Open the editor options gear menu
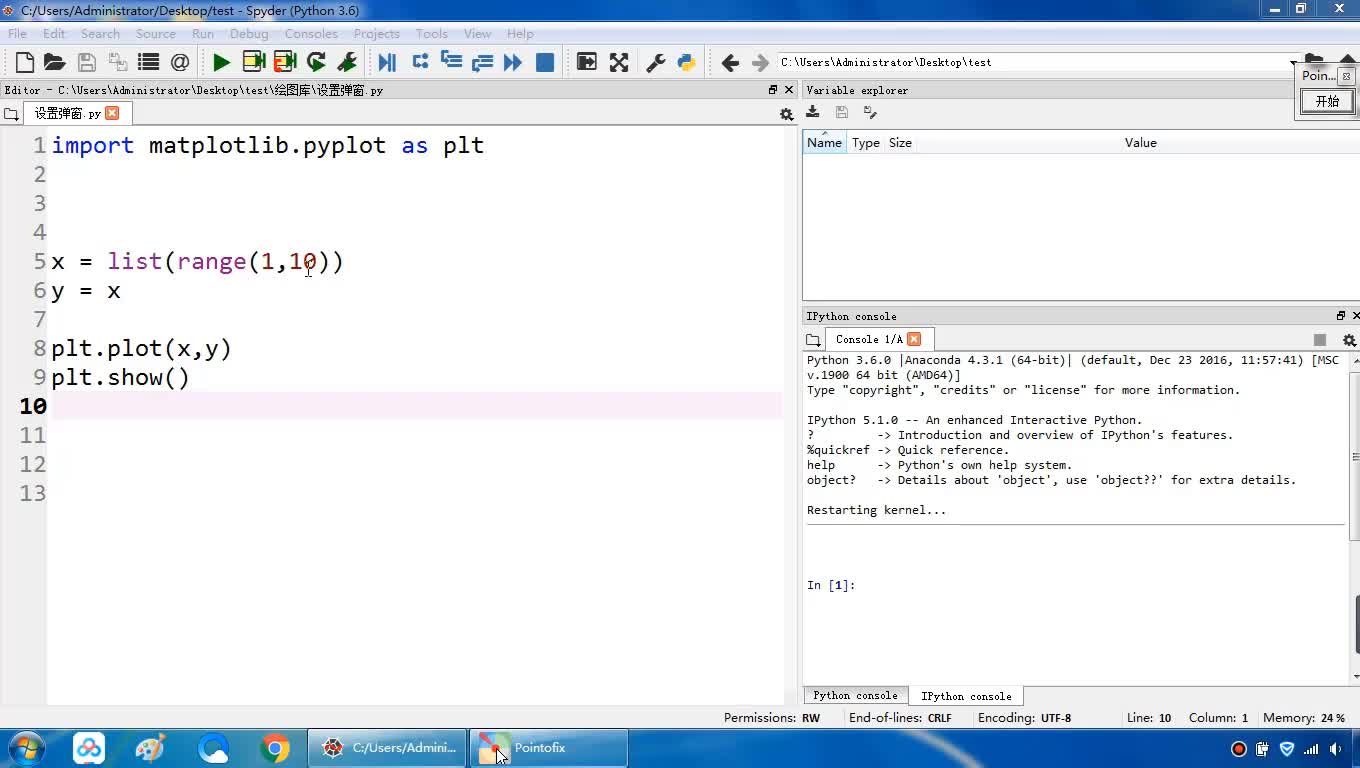1360x768 pixels. tap(786, 114)
